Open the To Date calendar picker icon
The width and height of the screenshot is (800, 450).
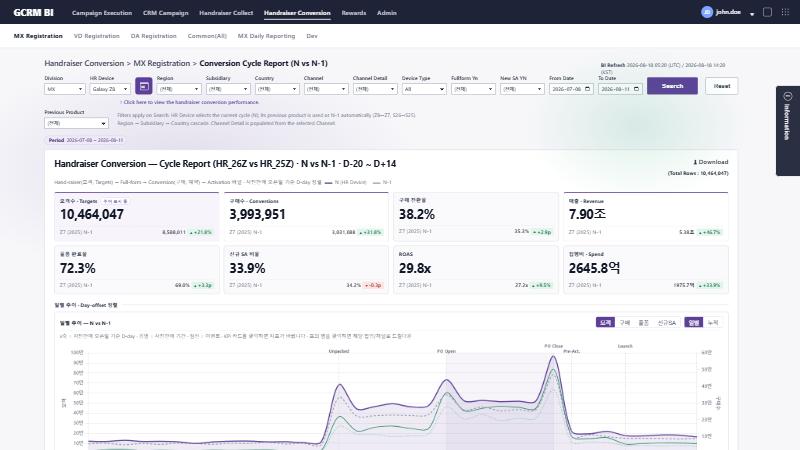pyautogui.click(x=636, y=89)
